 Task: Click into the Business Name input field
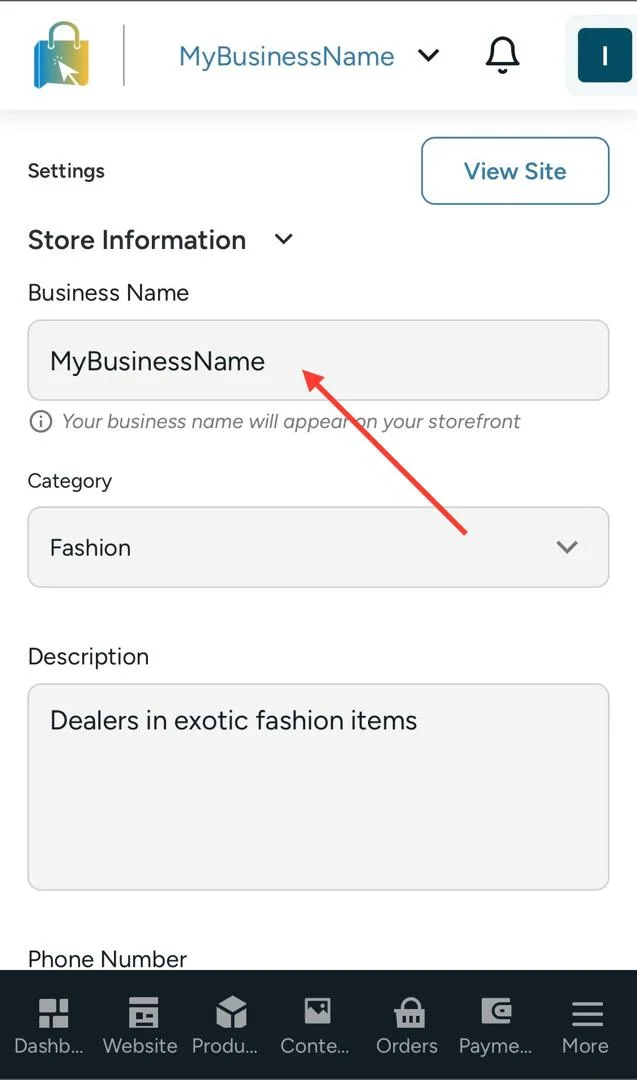click(318, 360)
